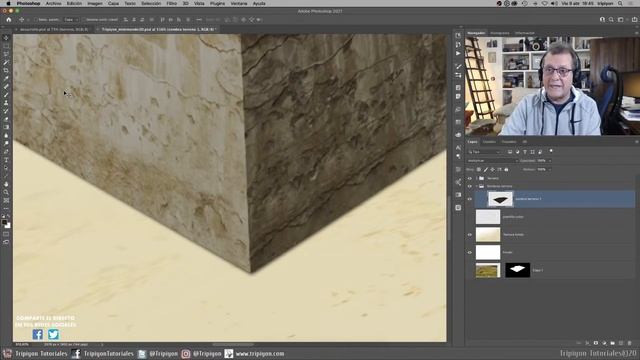Show the hidden plantilla cubo layer

coord(469,217)
